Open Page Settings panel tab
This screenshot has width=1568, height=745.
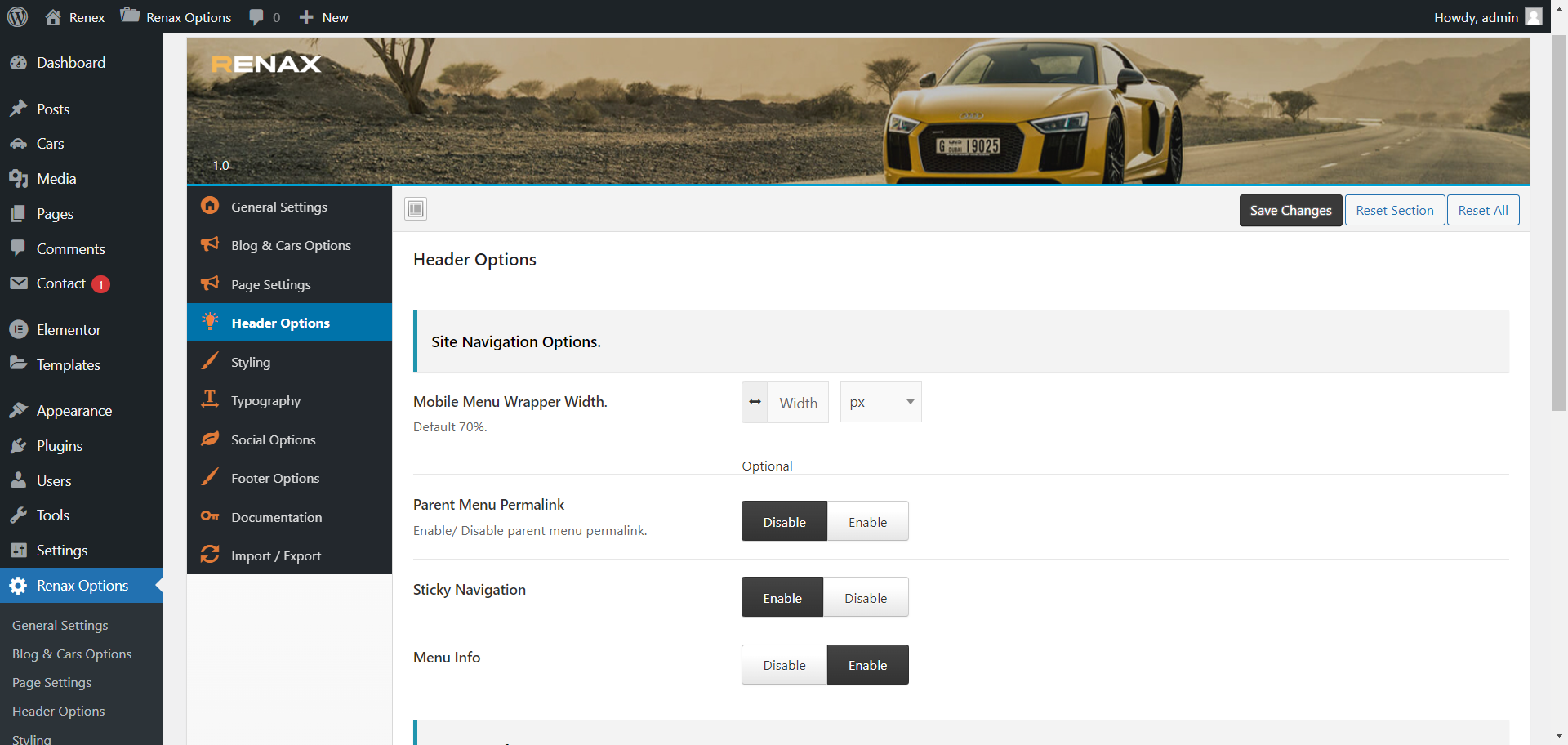point(290,284)
